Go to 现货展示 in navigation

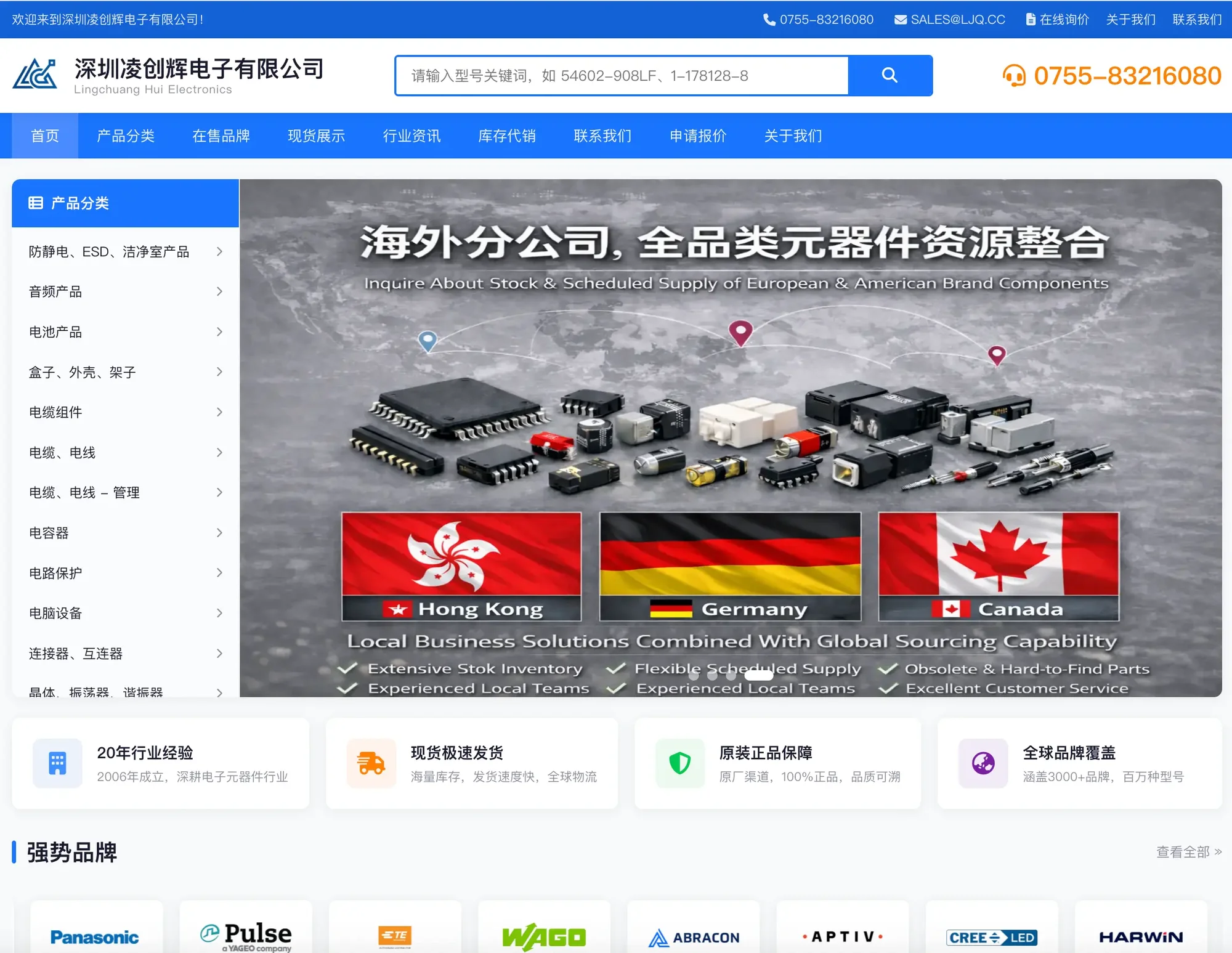(316, 136)
